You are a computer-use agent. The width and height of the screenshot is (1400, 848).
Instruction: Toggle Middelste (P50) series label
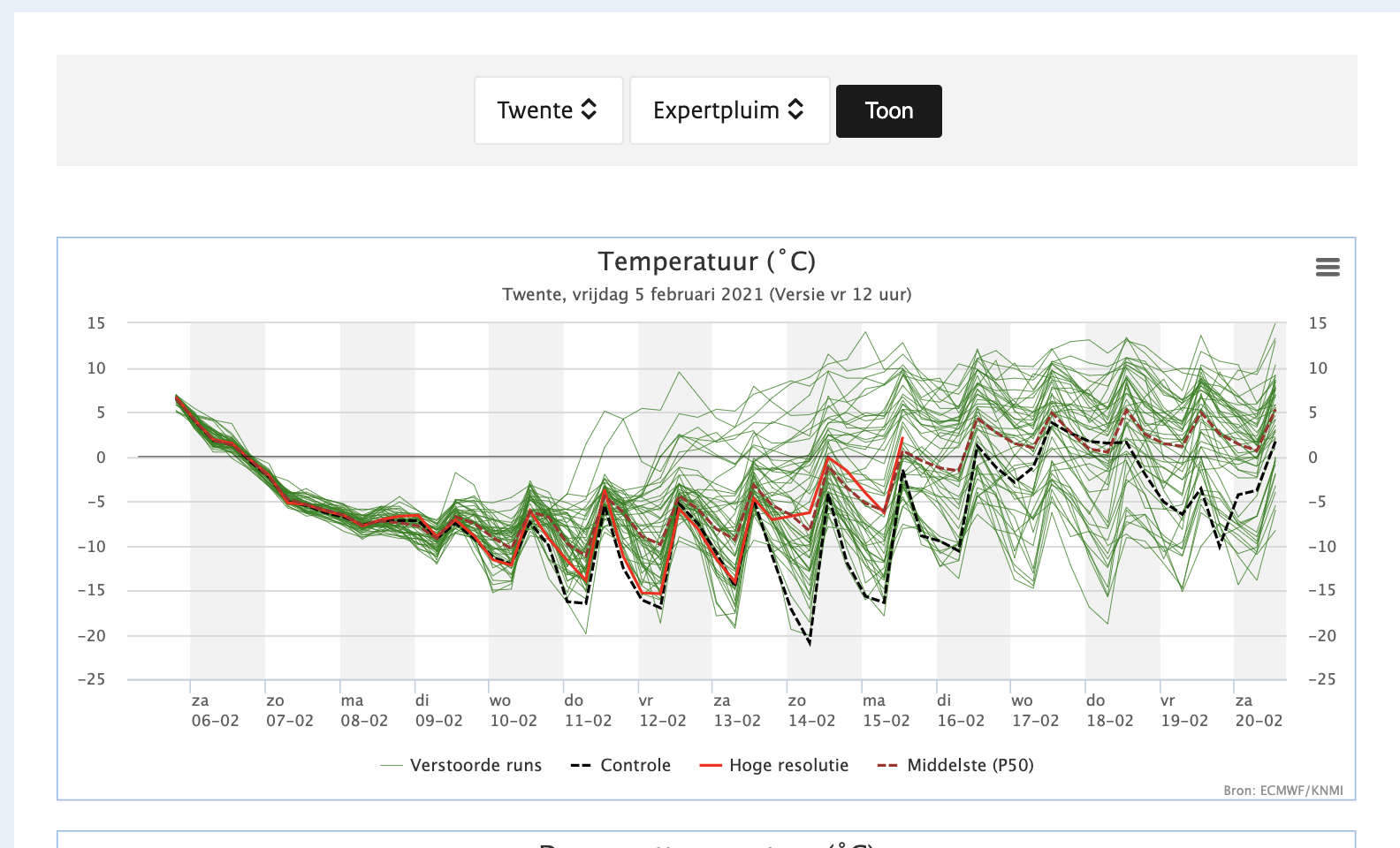click(970, 765)
